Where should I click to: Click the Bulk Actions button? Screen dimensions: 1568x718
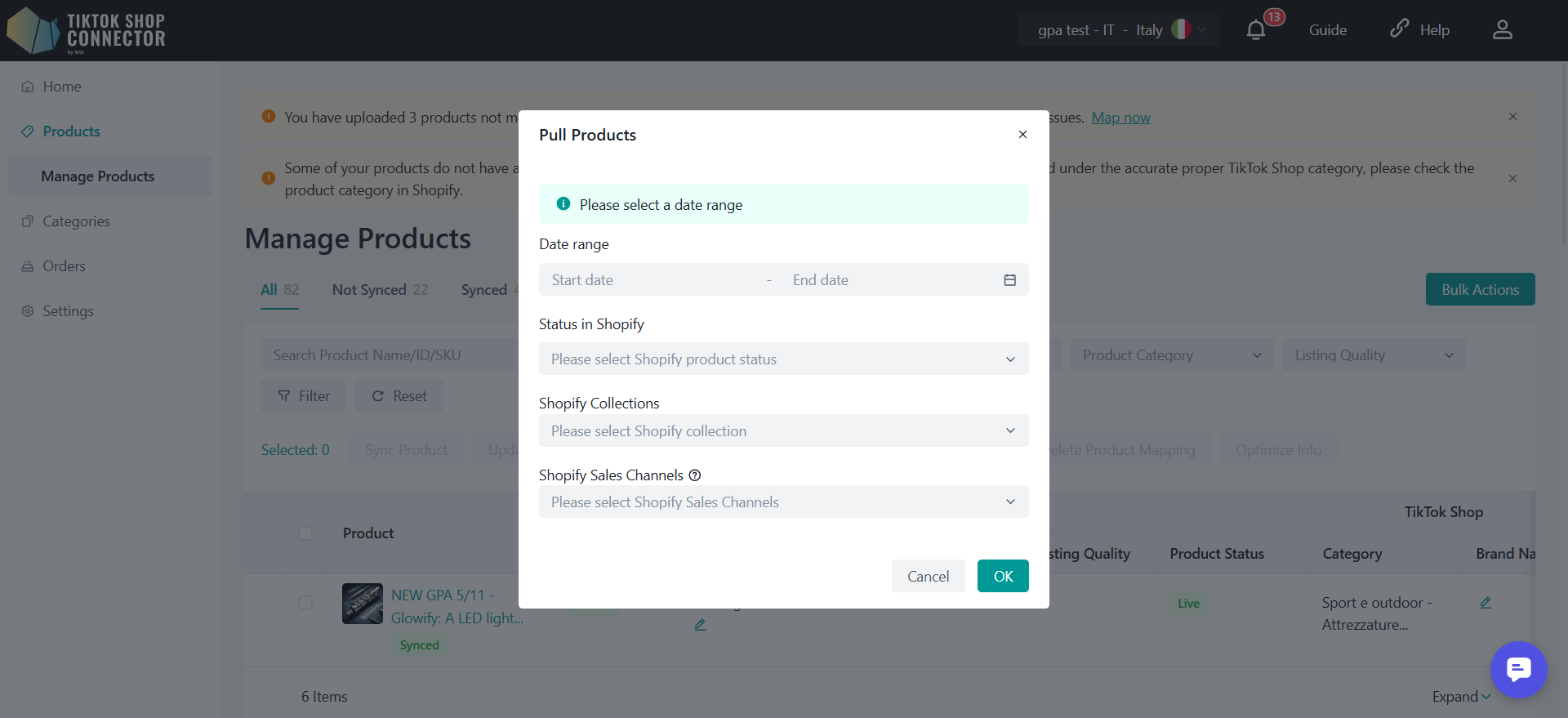(x=1480, y=289)
